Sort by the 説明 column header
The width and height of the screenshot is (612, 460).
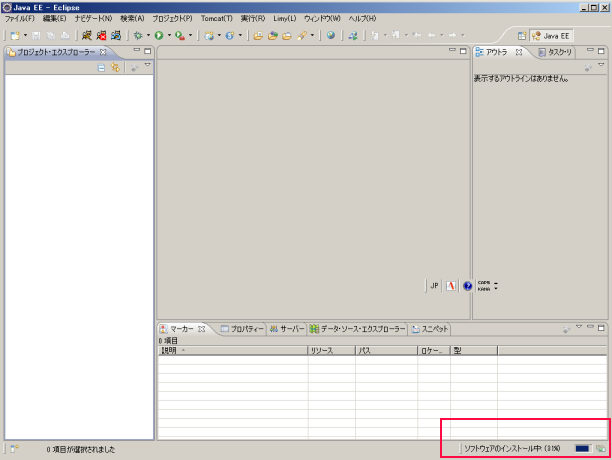233,350
